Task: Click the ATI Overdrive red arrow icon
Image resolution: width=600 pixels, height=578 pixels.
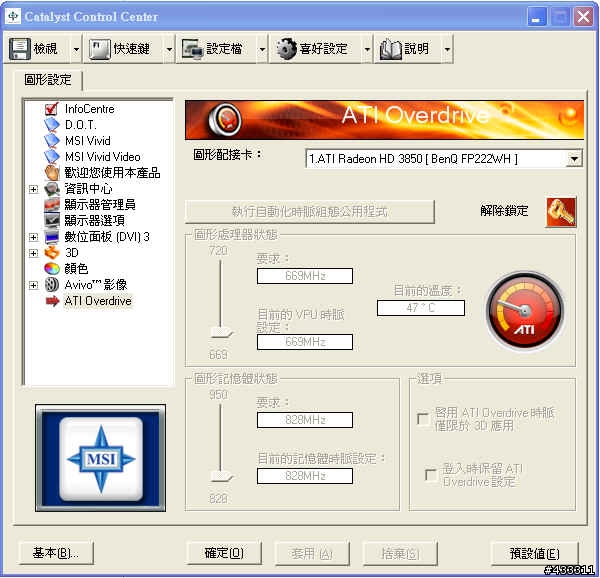Action: (x=52, y=301)
